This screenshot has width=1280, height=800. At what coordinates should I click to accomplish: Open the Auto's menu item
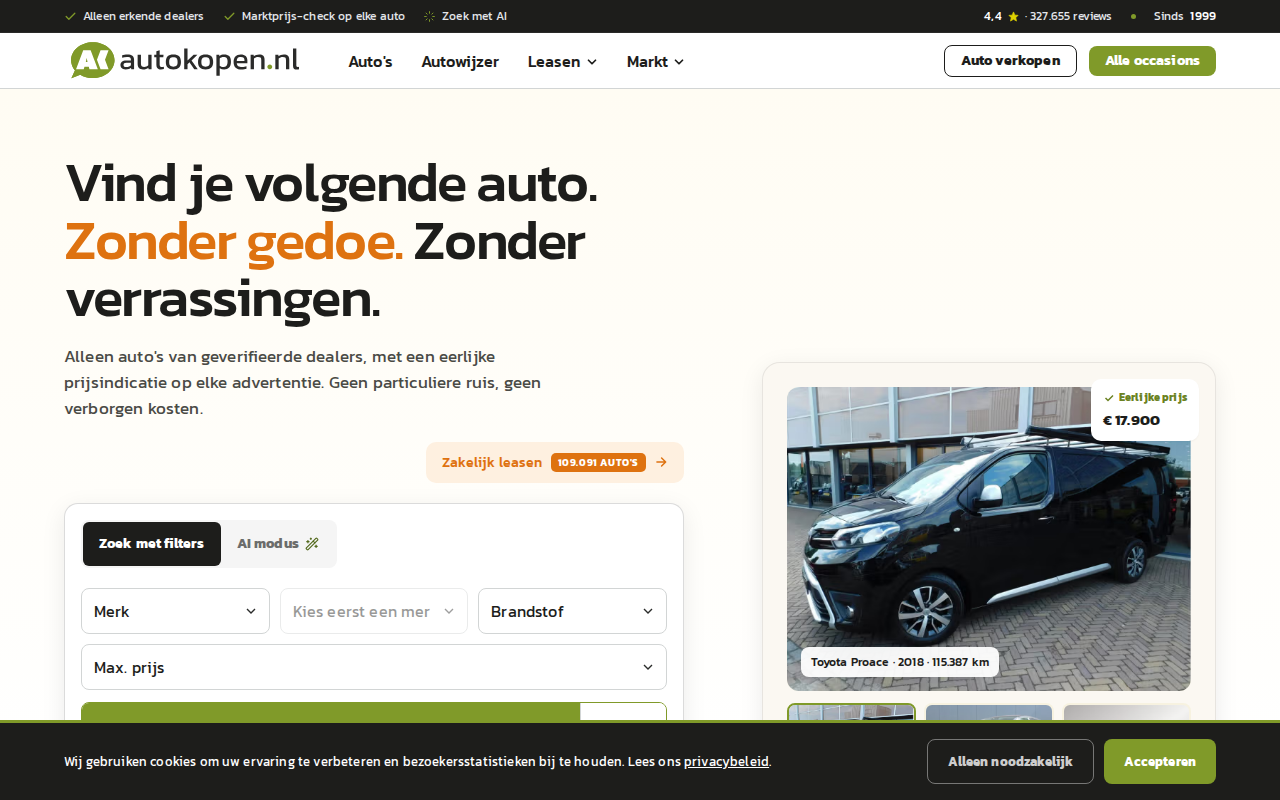pos(370,62)
